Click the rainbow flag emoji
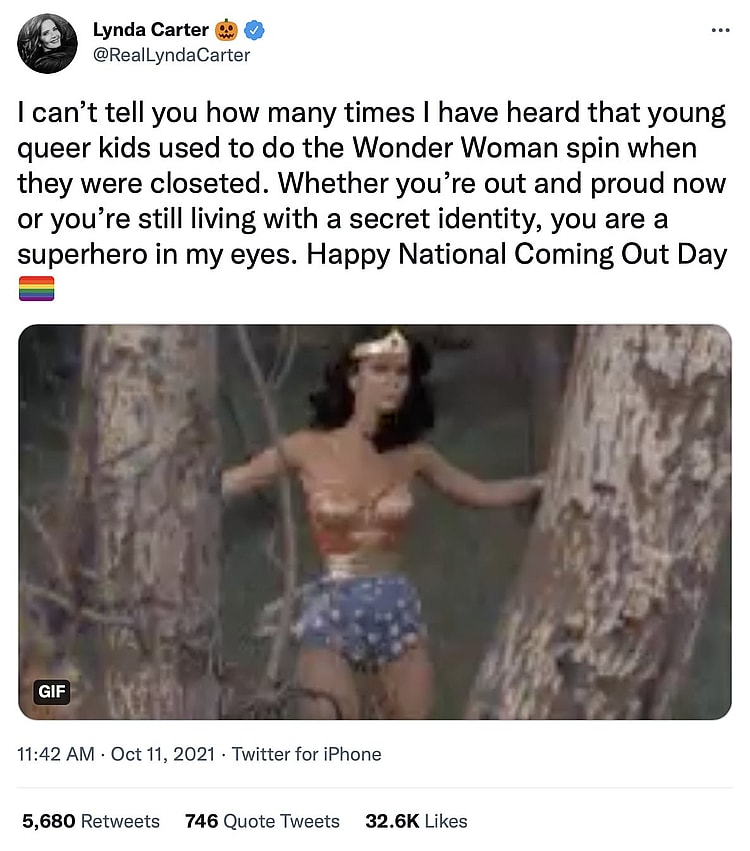The height and width of the screenshot is (851, 750). coord(37,289)
